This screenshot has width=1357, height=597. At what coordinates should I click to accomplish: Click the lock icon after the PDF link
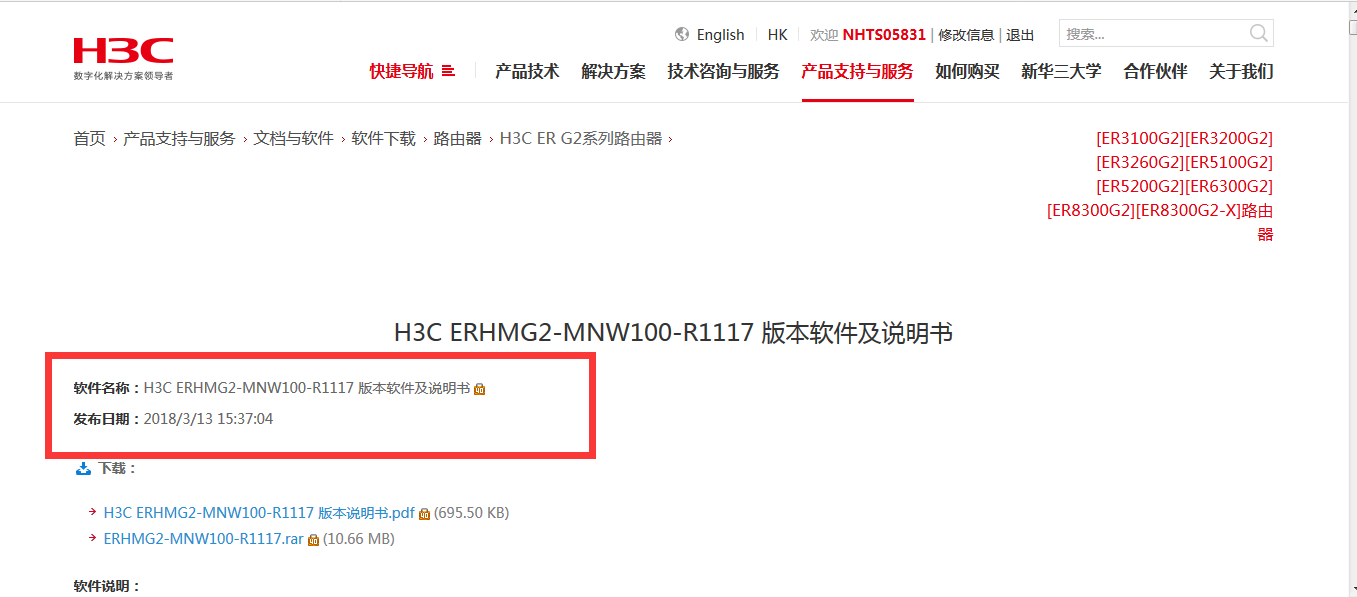click(424, 514)
